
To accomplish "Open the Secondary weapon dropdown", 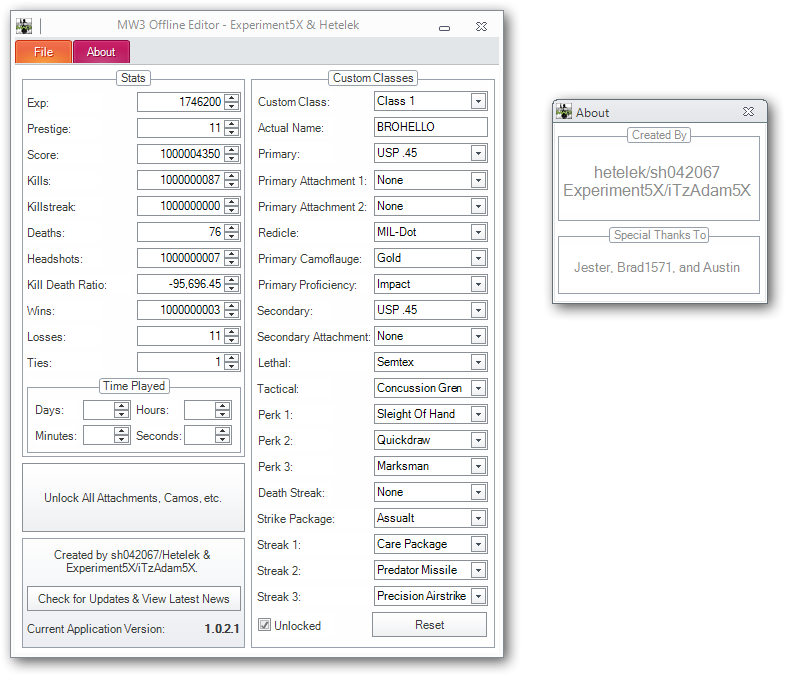I will click(x=478, y=310).
